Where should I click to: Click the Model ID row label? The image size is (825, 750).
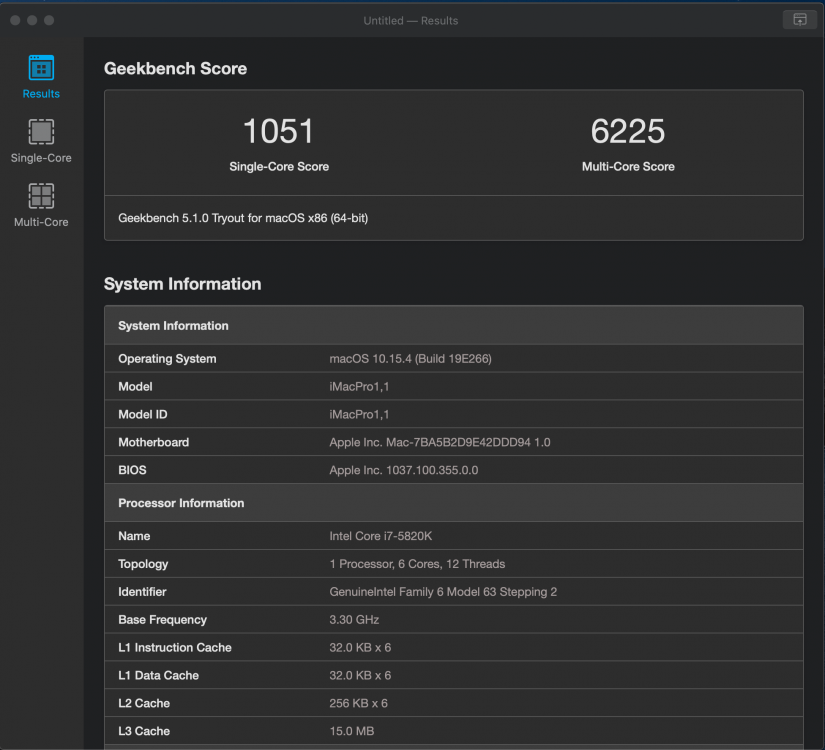tap(143, 414)
